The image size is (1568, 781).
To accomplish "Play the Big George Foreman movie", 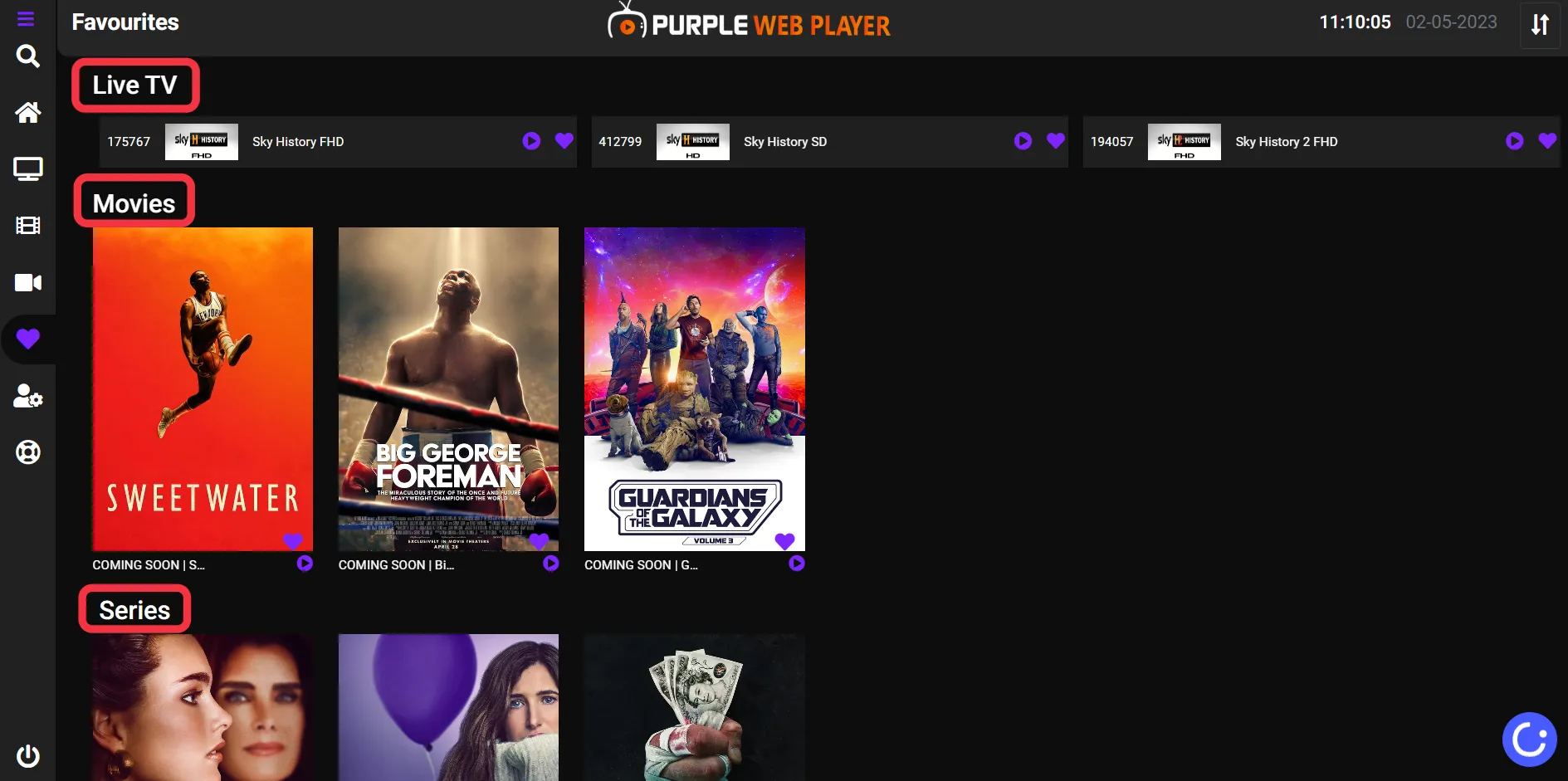I will (551, 564).
